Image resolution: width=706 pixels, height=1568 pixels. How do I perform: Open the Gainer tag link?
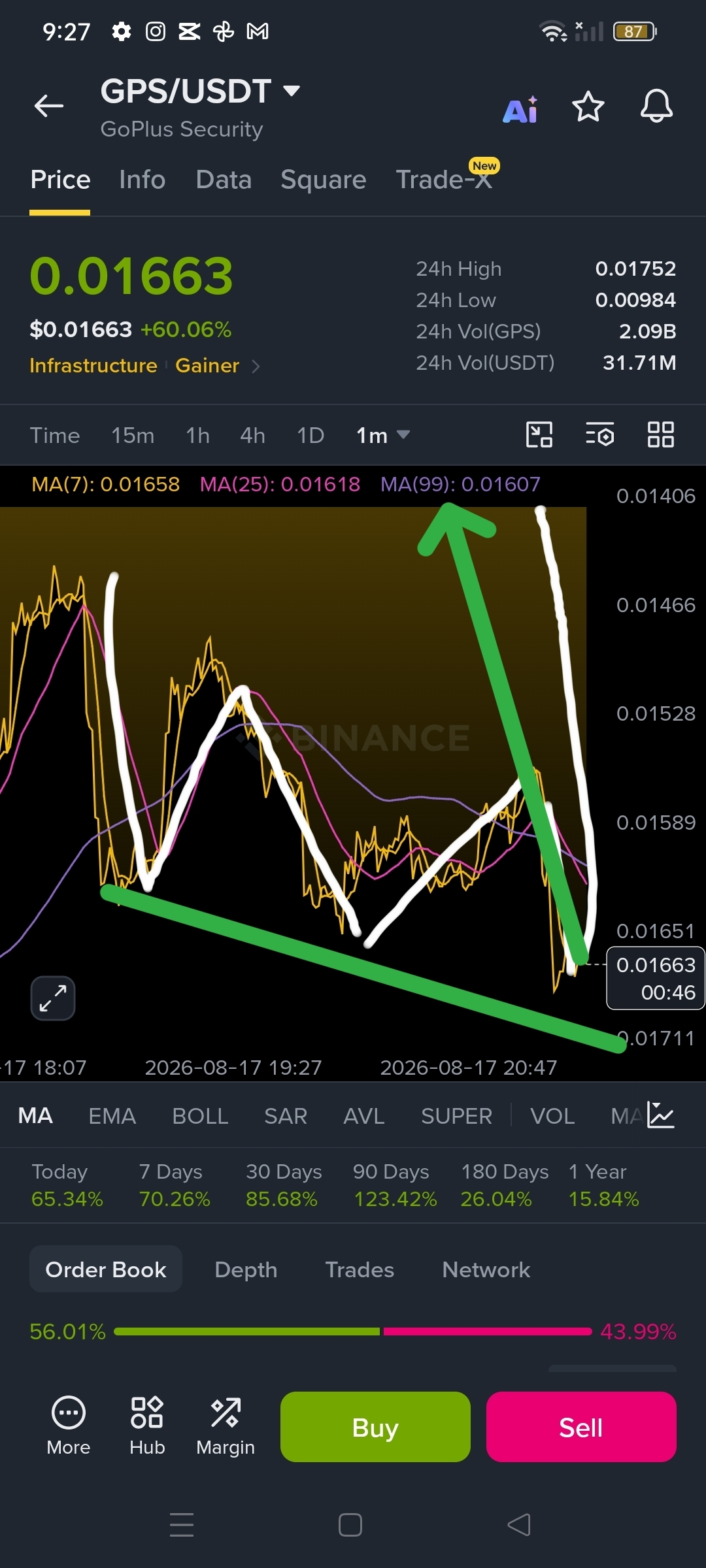[x=207, y=366]
